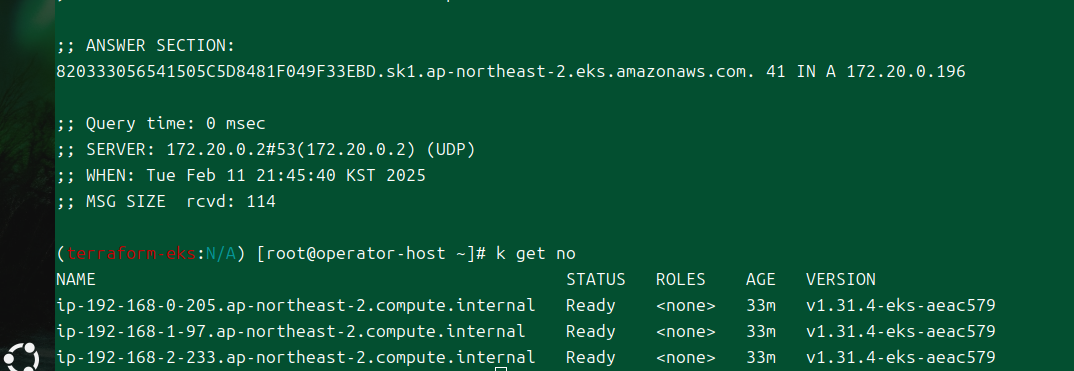
Task: Click the red terraform-eks context text in the prompt
Action: [x=132, y=254]
